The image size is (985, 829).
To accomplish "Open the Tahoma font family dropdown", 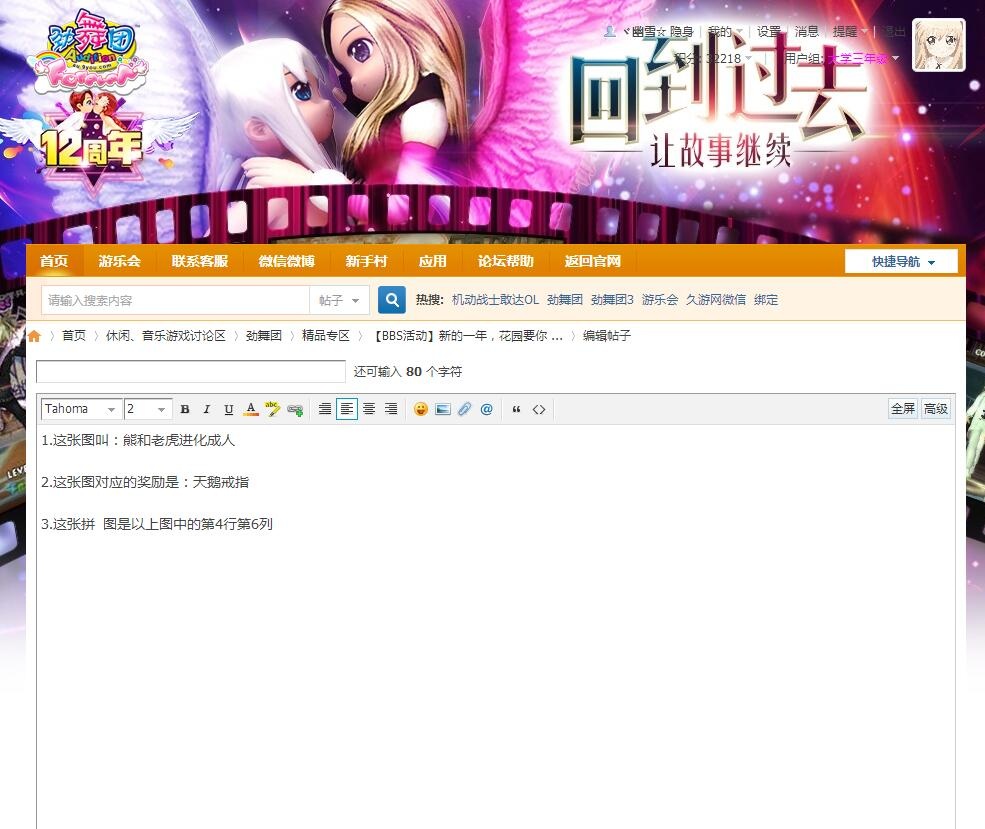I will [x=81, y=409].
